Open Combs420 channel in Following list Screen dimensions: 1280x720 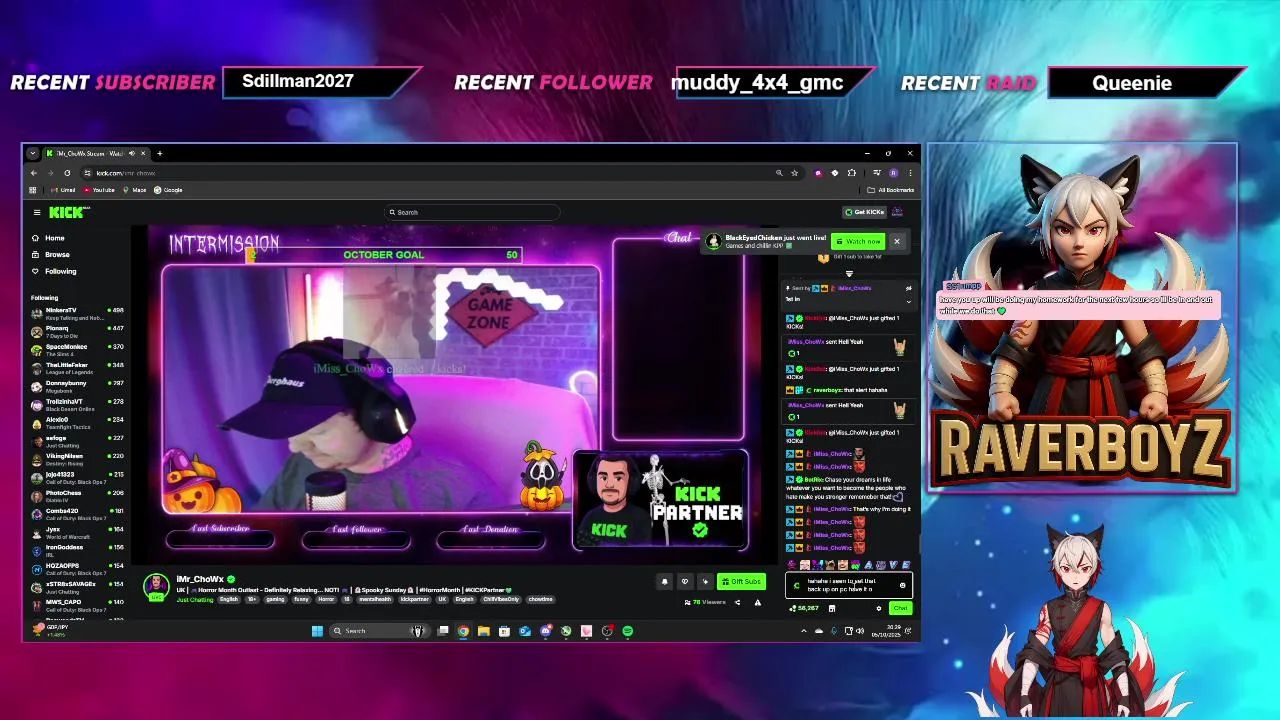point(78,514)
